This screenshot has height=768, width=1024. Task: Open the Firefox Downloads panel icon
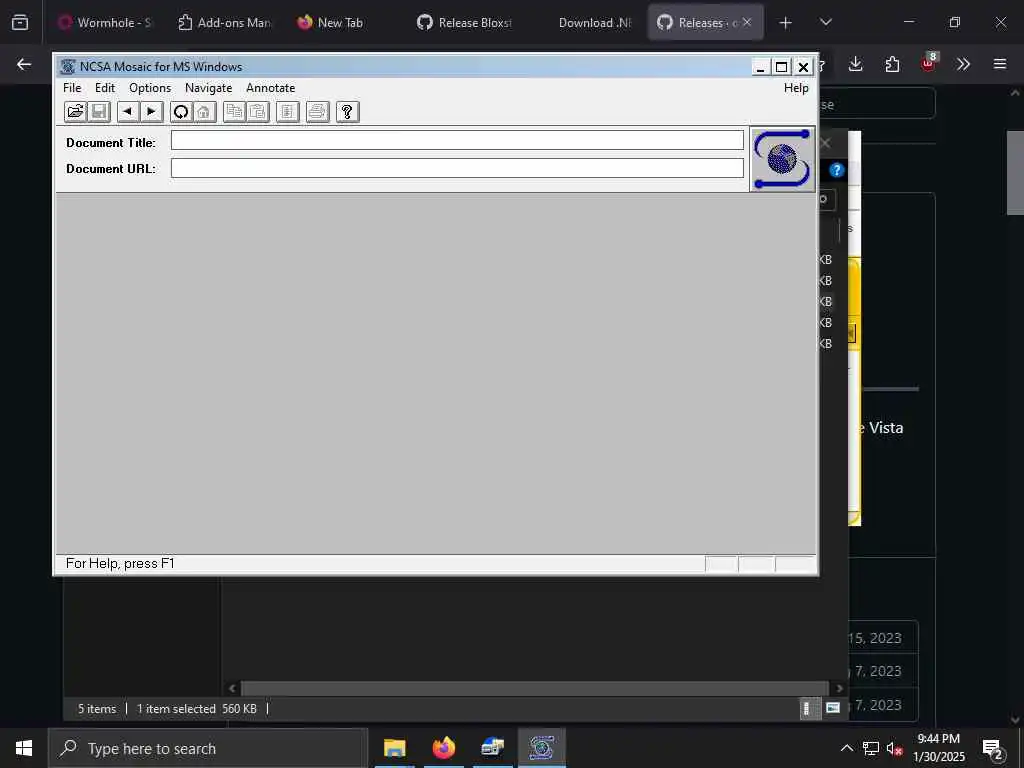coord(856,64)
